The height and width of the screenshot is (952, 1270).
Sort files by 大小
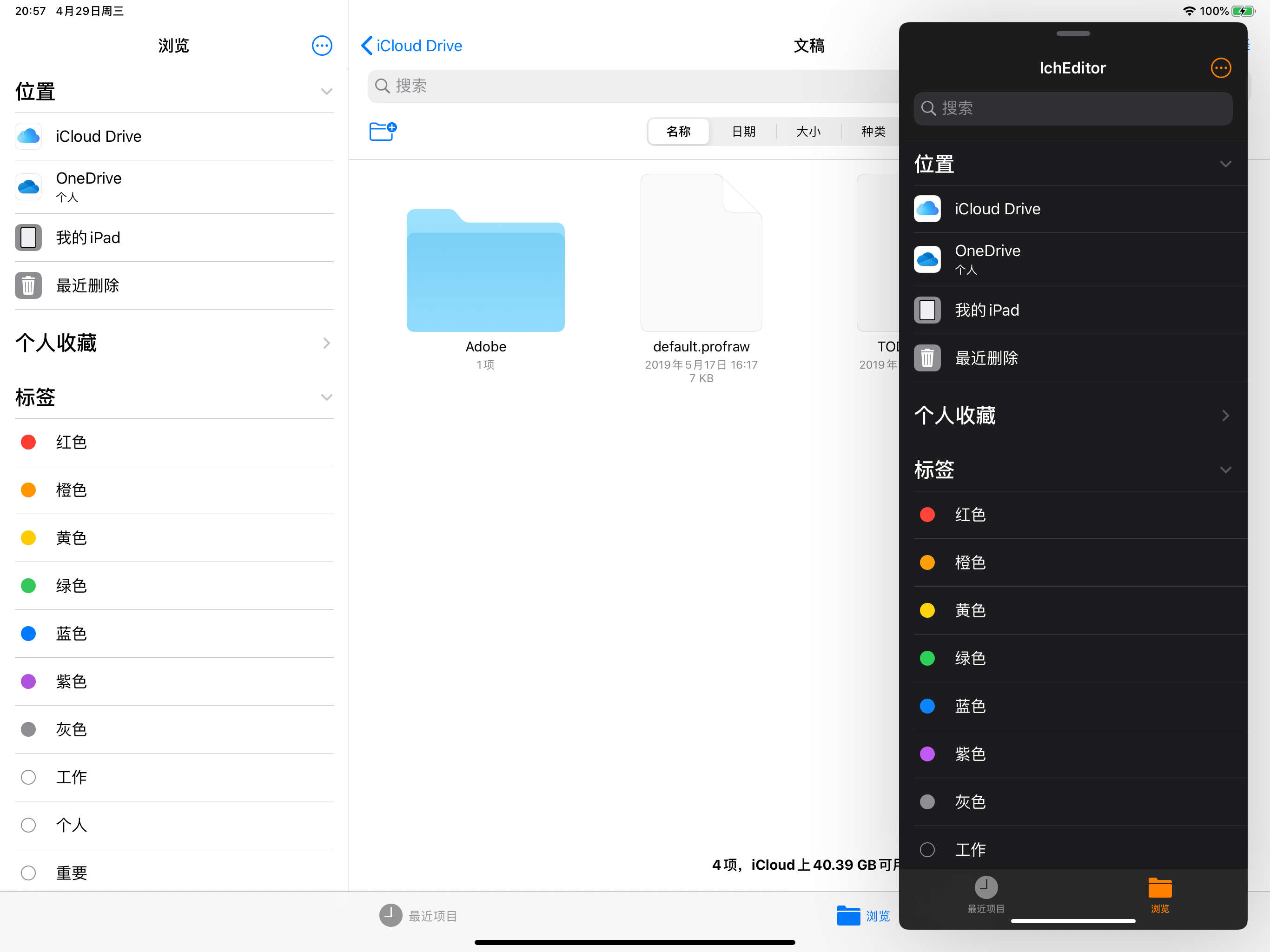coord(808,132)
